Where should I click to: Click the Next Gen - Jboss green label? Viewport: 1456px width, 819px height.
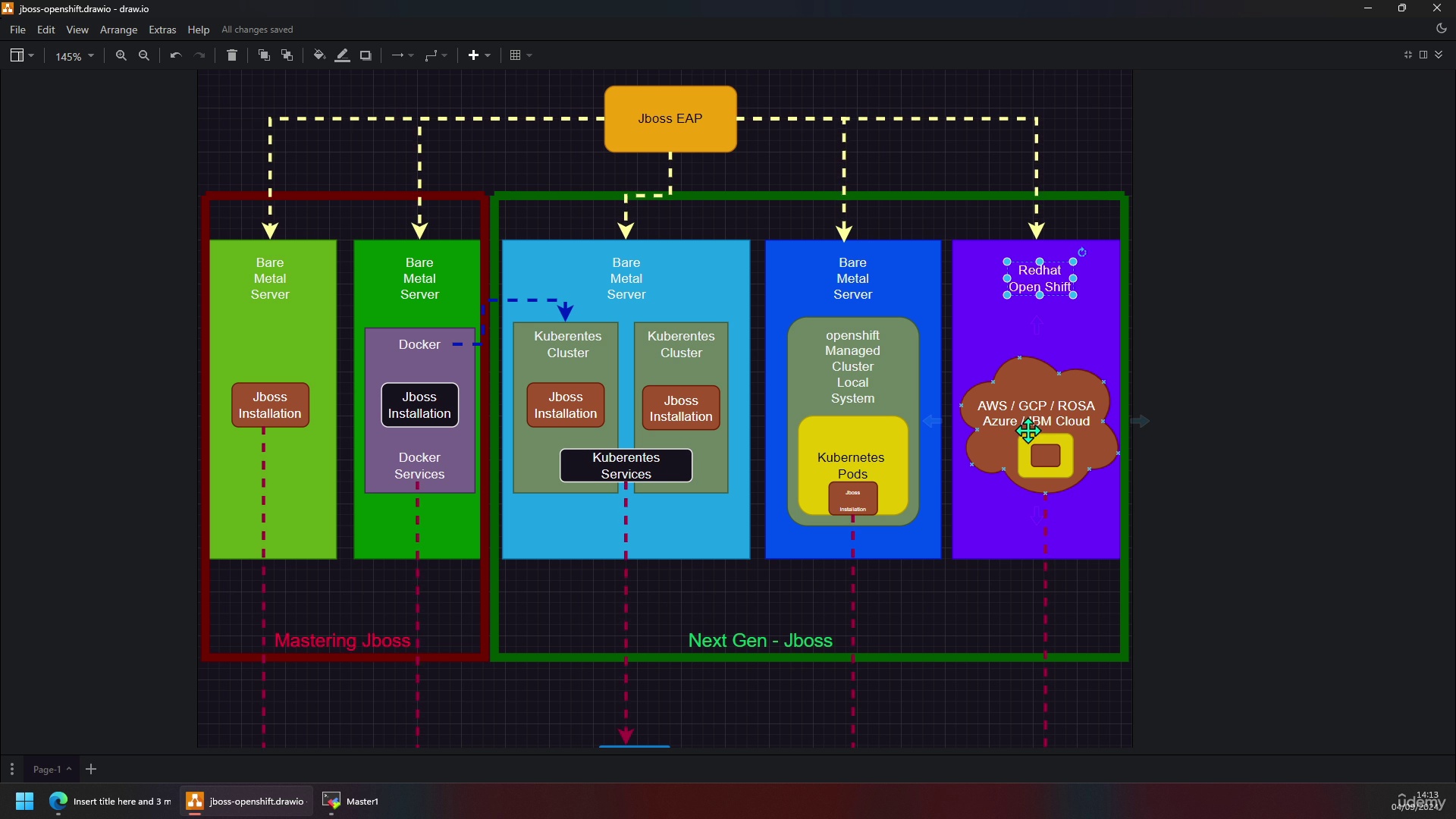pyautogui.click(x=761, y=641)
